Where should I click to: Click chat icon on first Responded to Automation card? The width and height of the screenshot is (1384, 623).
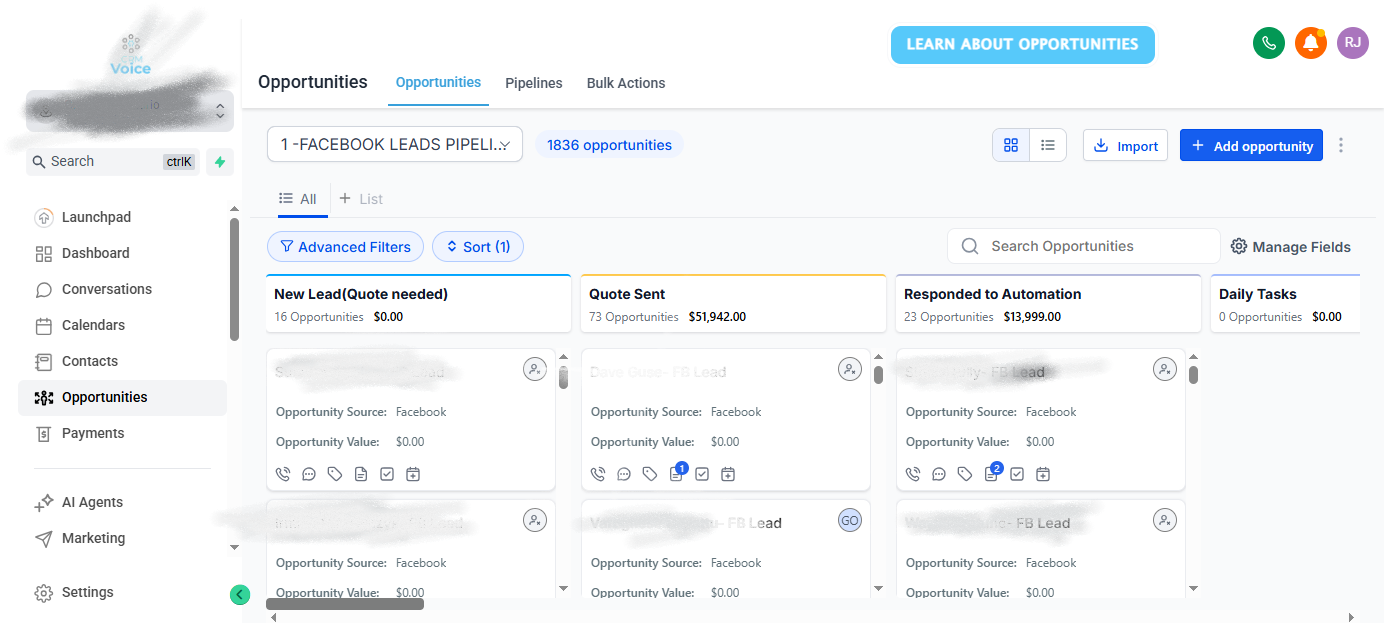tap(939, 474)
